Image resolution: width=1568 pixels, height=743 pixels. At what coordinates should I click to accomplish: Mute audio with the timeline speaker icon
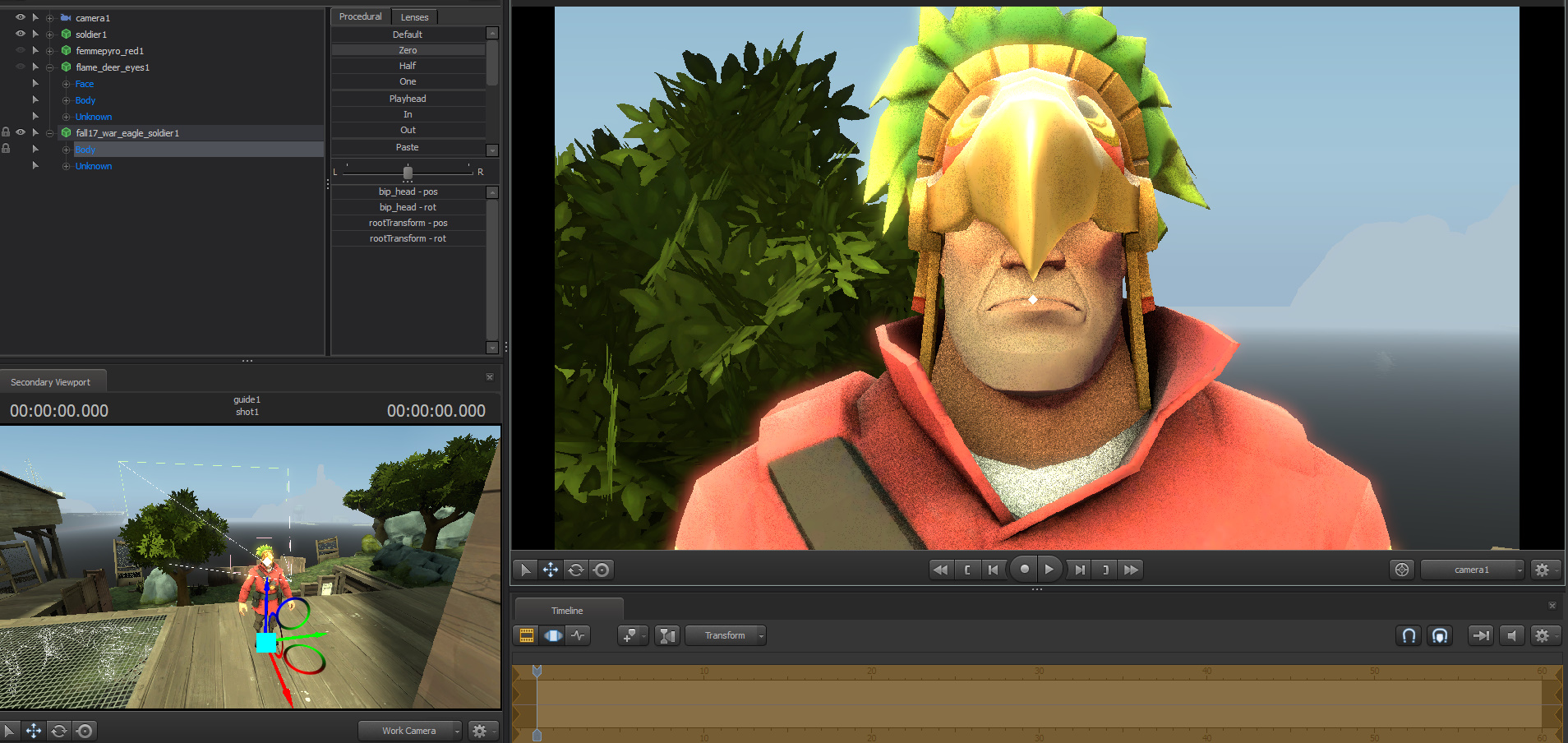(1511, 635)
